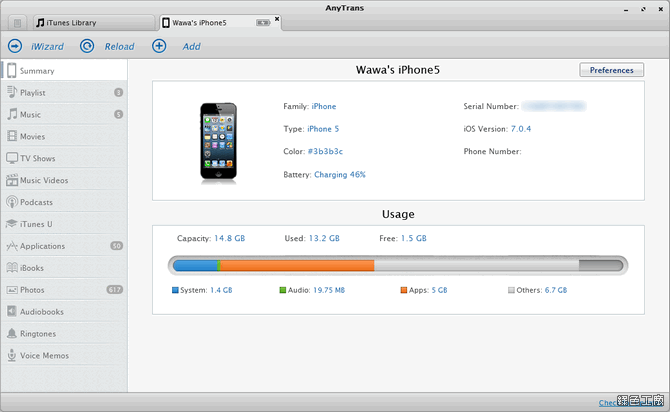Viewport: 670px width, 412px height.
Task: Click the Add label in toolbar
Action: point(191,46)
